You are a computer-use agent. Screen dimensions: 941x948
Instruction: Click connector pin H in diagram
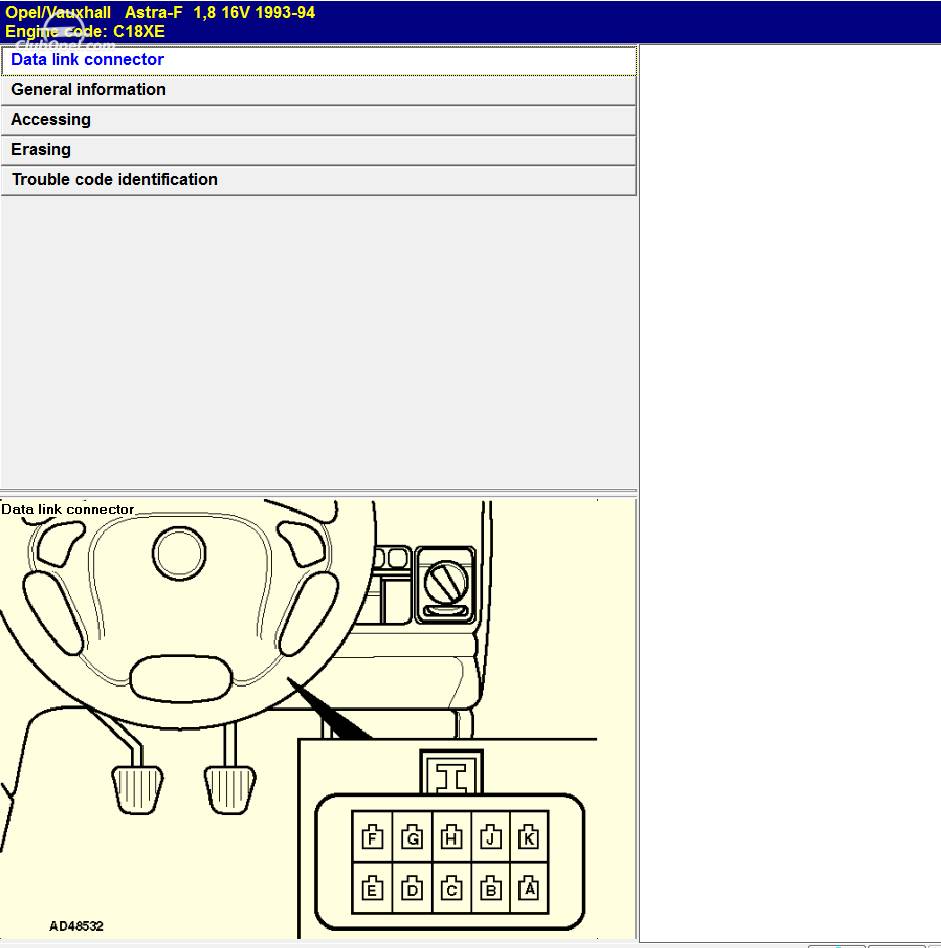coord(452,837)
